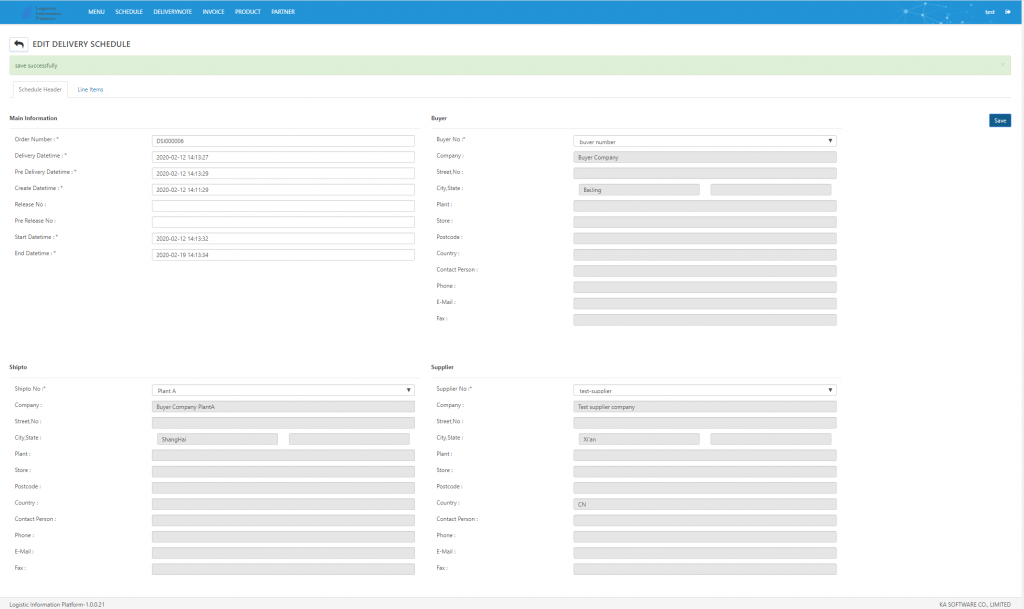Open the INVOICE menu item
The width and height of the screenshot is (1024, 609).
click(213, 12)
